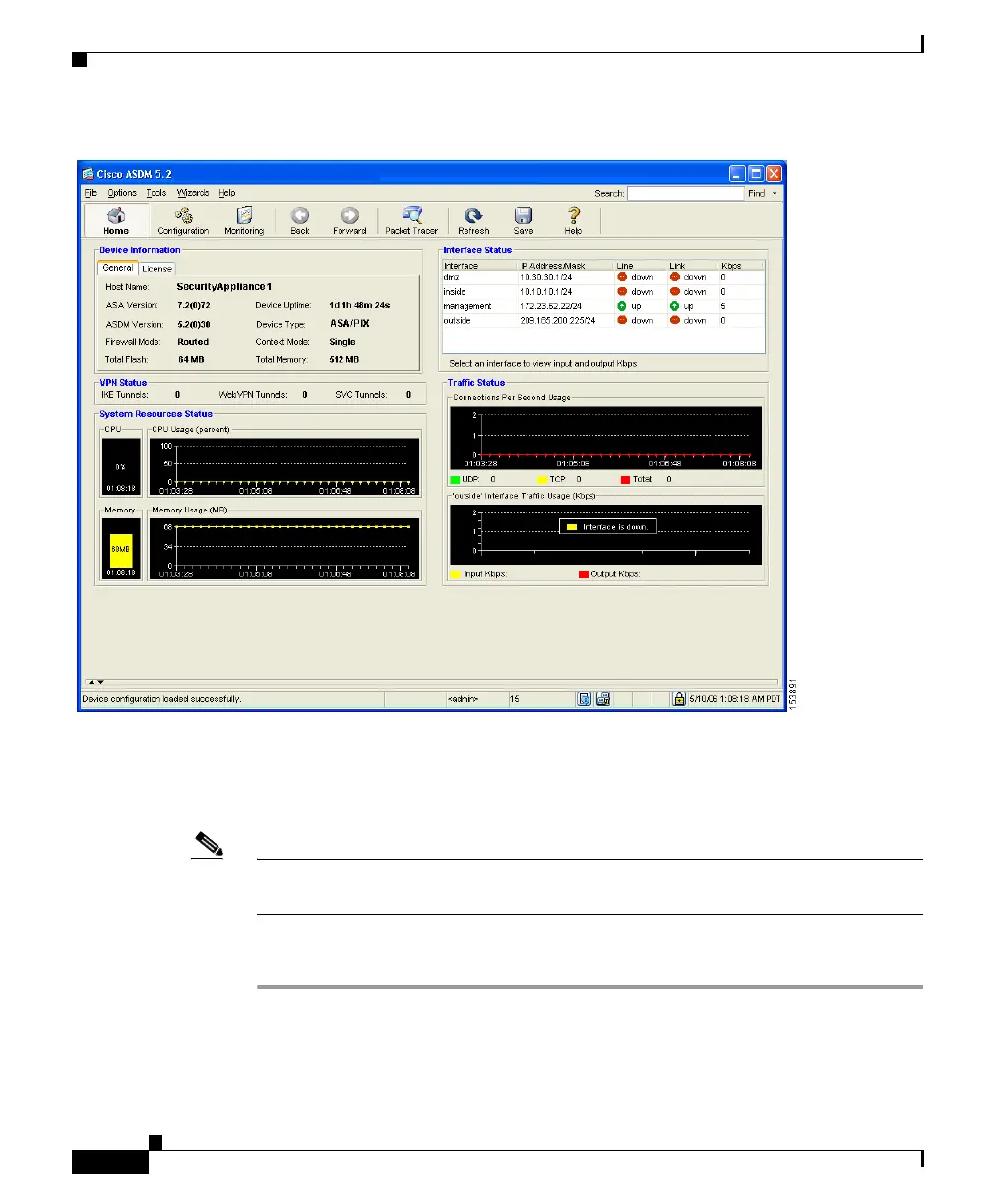This screenshot has width=992, height=1204.
Task: Click IP address 172.23.62.22/24
Action: click(554, 306)
